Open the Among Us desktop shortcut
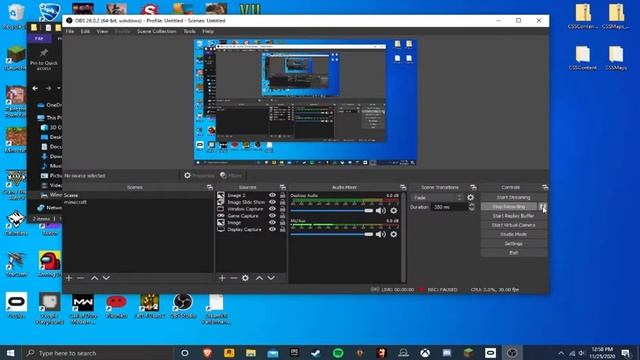This screenshot has width=640, height=360. [49, 264]
